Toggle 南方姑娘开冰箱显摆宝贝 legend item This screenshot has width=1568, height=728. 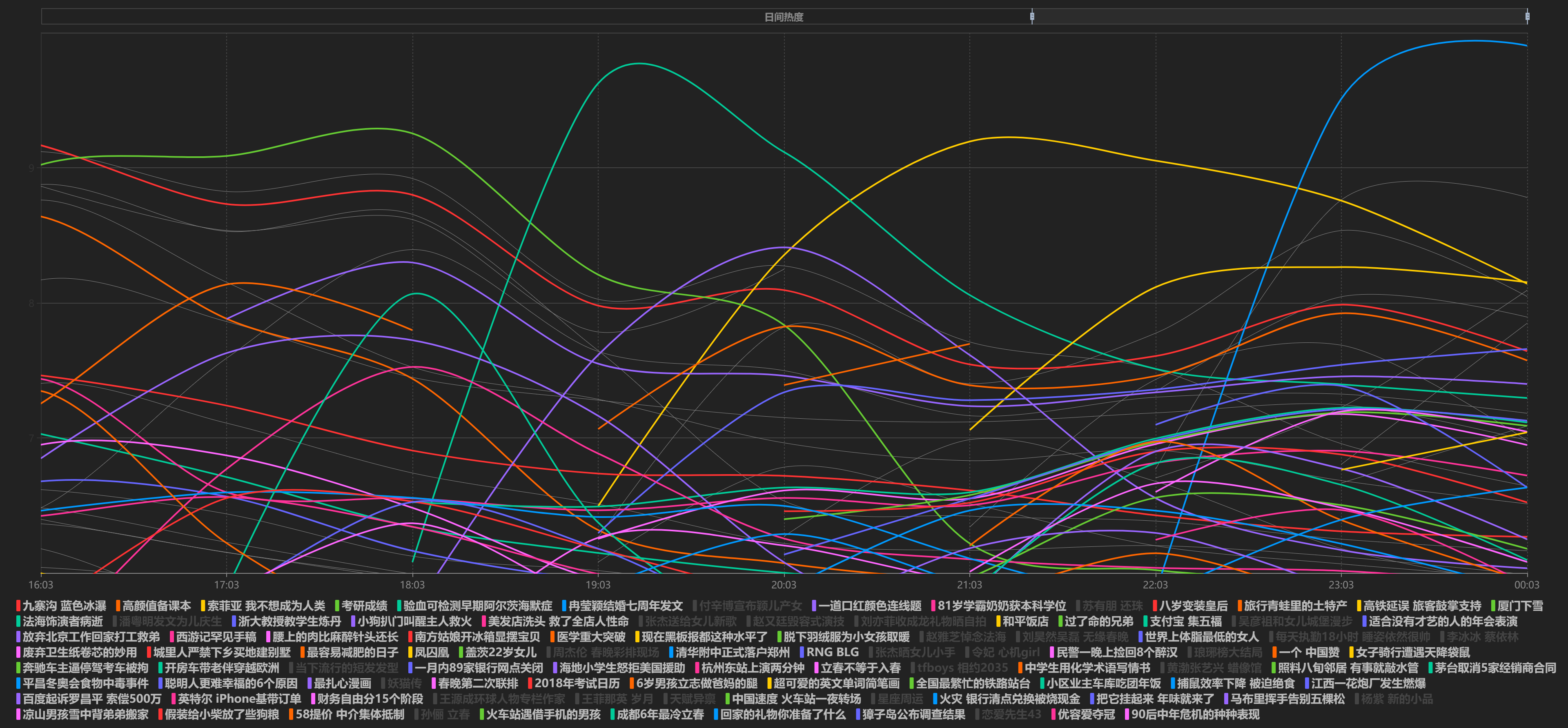click(x=474, y=637)
